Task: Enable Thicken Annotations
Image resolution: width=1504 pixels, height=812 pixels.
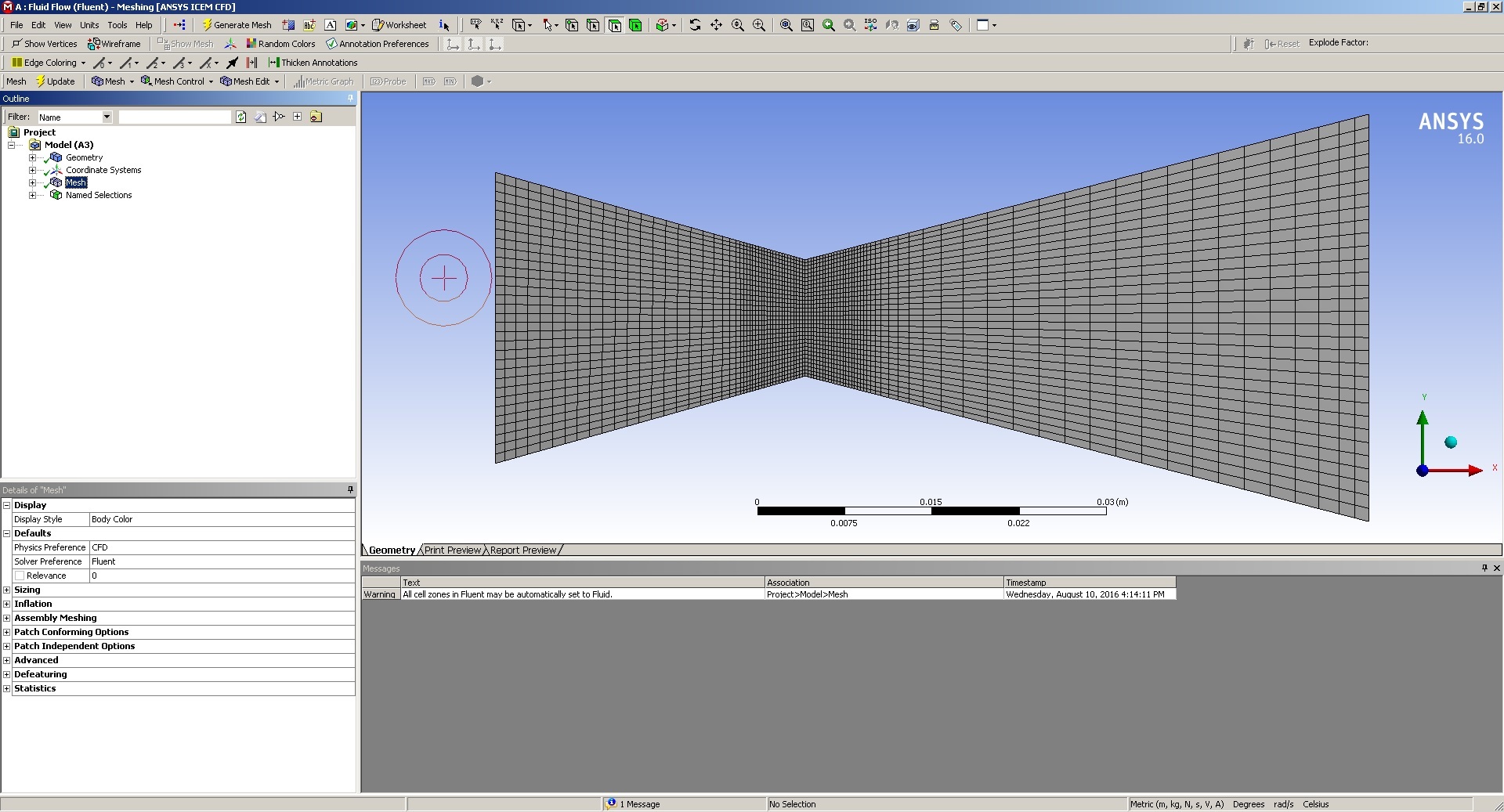Action: (x=313, y=63)
